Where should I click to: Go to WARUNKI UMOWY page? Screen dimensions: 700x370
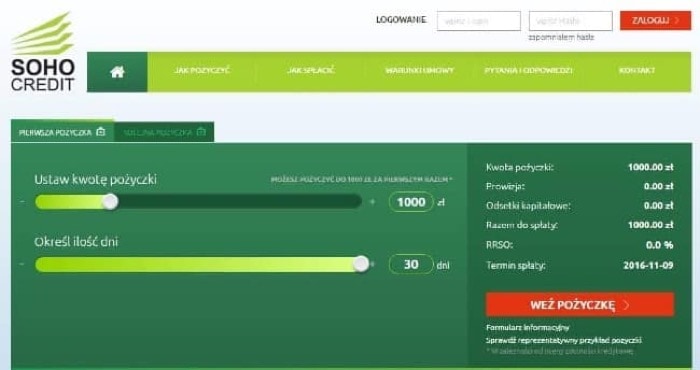(x=420, y=71)
